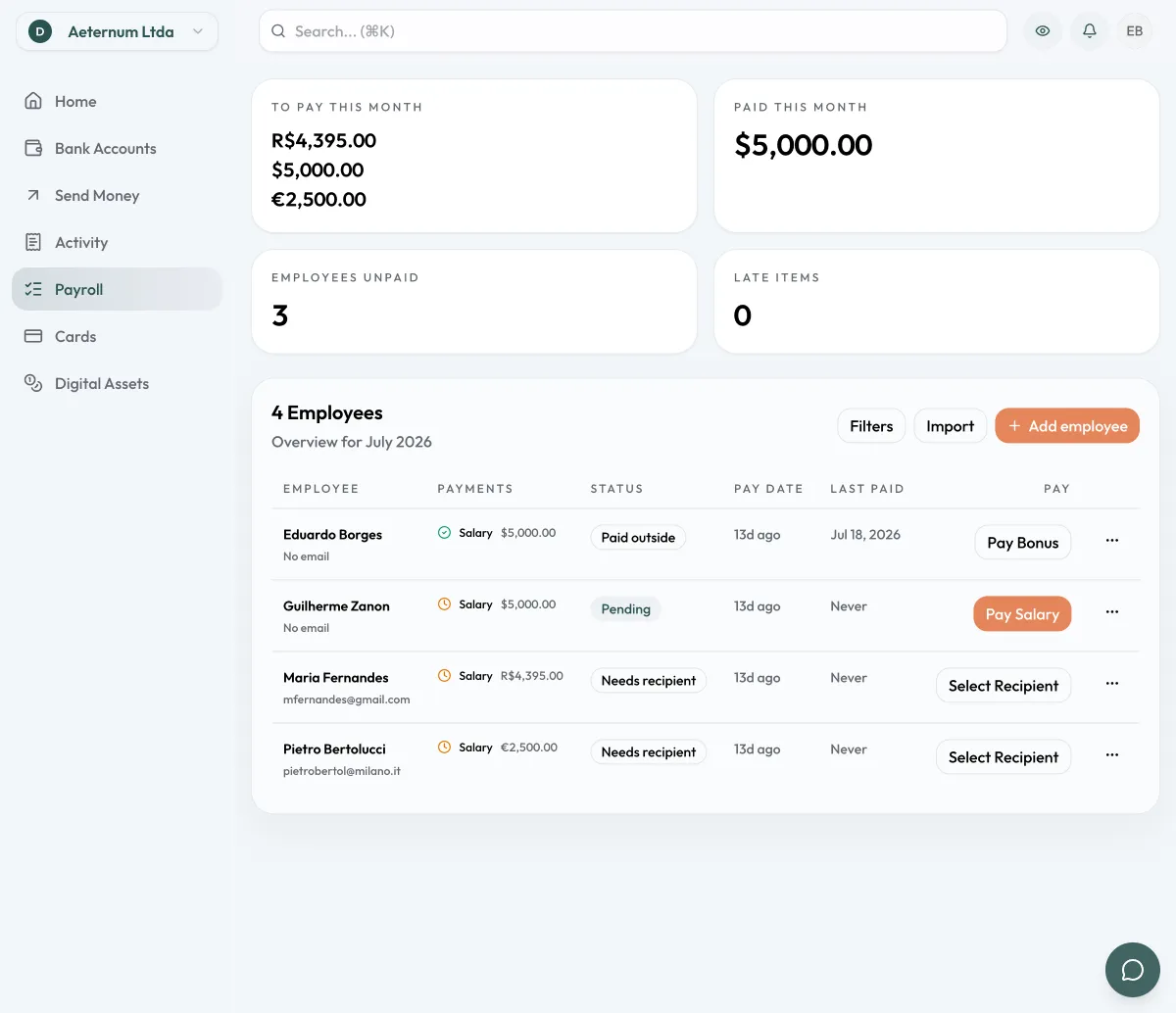The image size is (1176, 1013).
Task: Click employee name Guilherme Zanon
Action: coord(336,606)
